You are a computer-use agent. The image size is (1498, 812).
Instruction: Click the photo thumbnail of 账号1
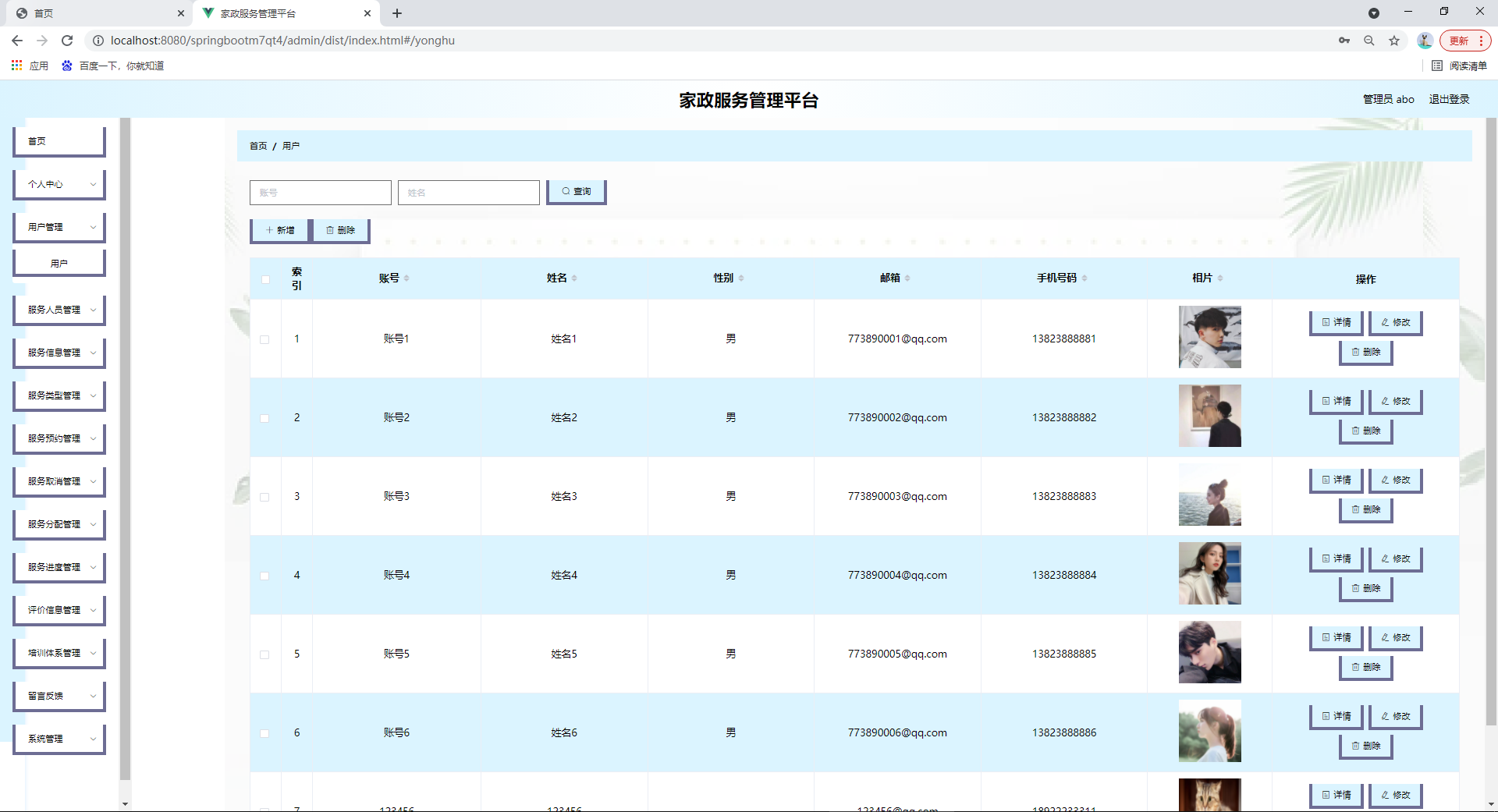tap(1210, 337)
